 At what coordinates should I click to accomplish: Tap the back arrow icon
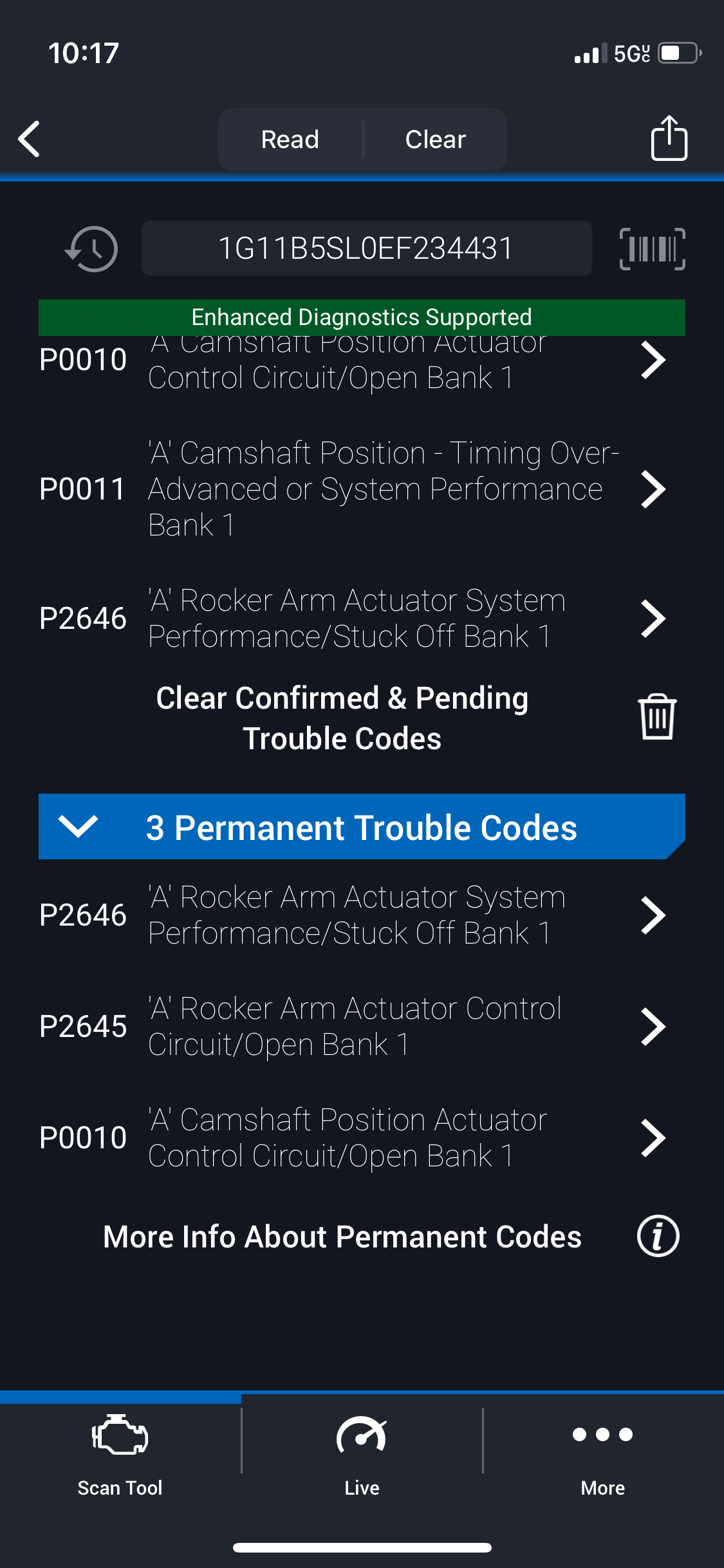tap(30, 139)
